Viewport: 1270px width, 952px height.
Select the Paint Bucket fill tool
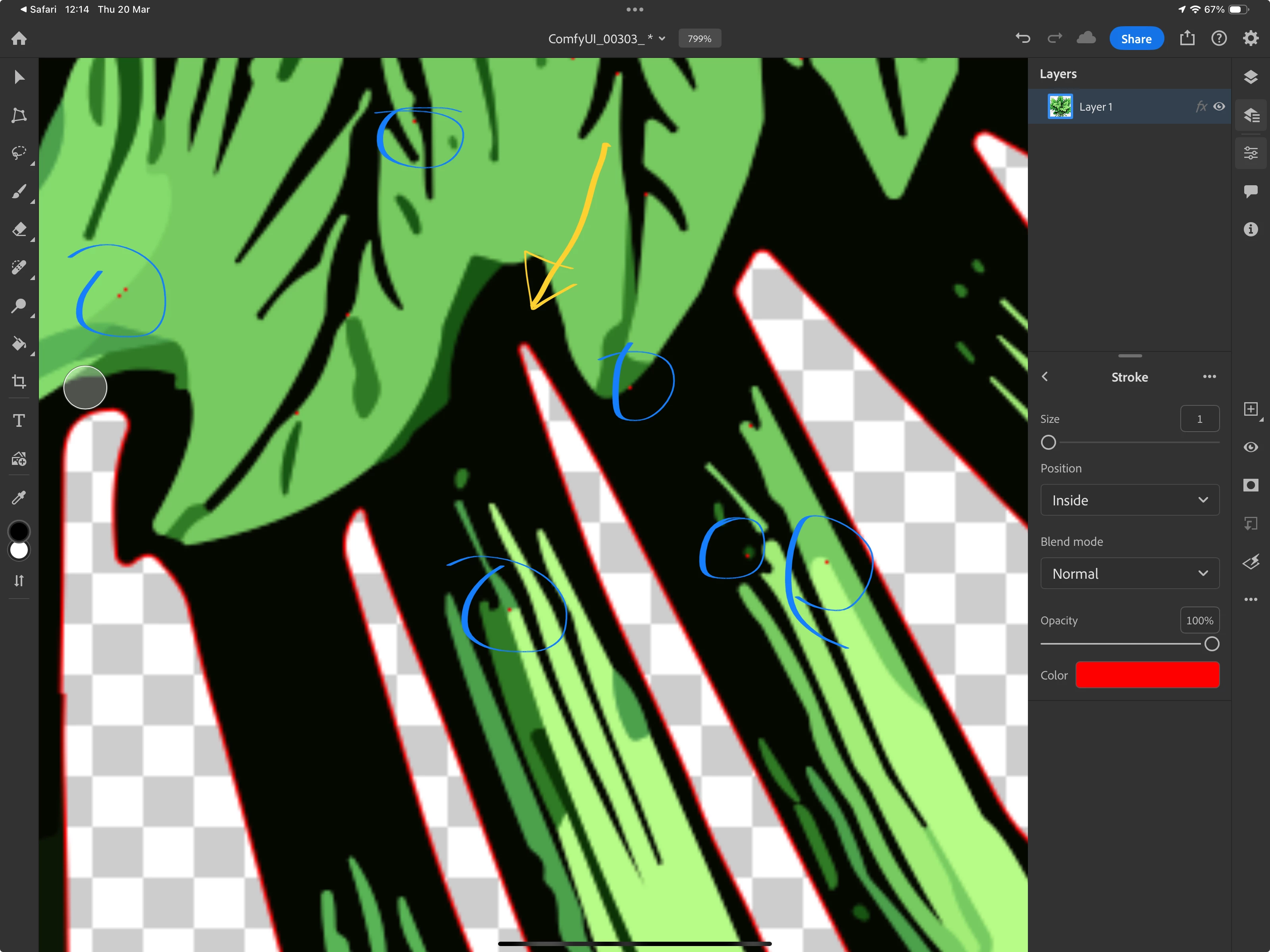(19, 344)
